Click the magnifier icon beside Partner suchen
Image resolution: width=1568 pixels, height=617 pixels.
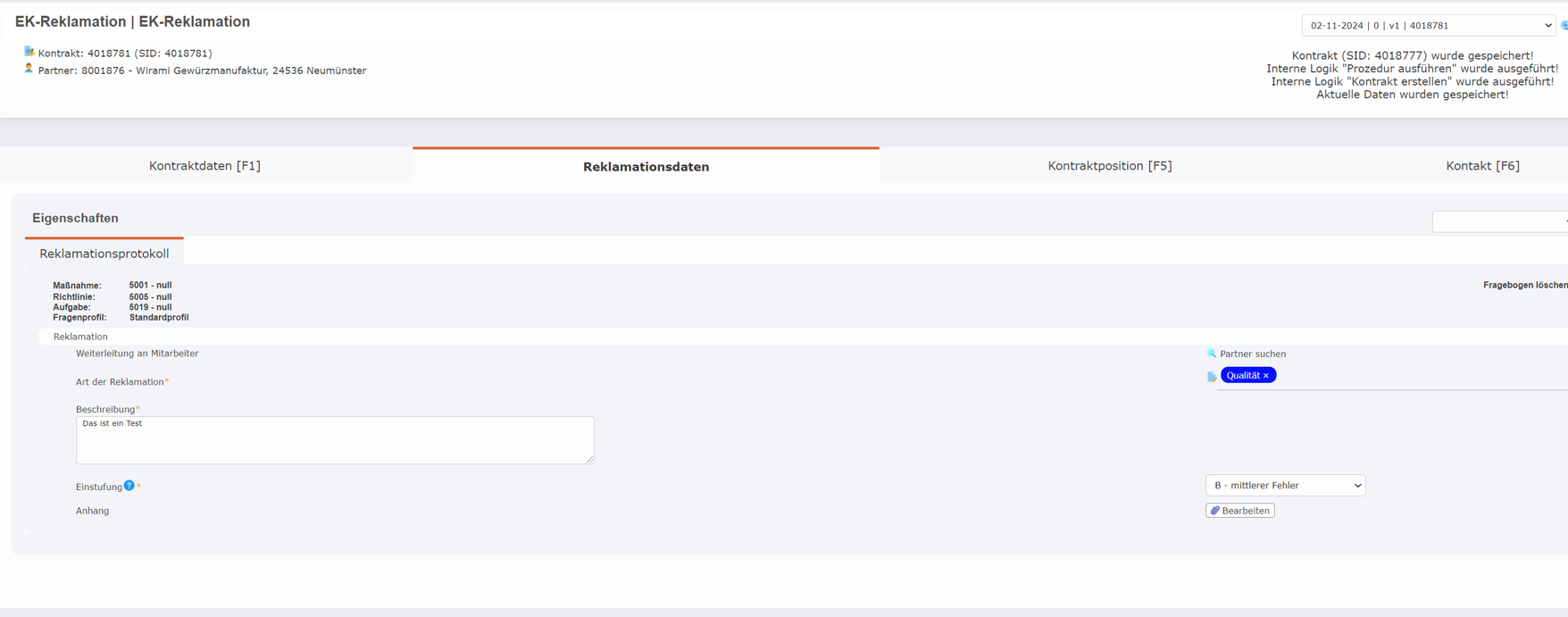(1212, 354)
